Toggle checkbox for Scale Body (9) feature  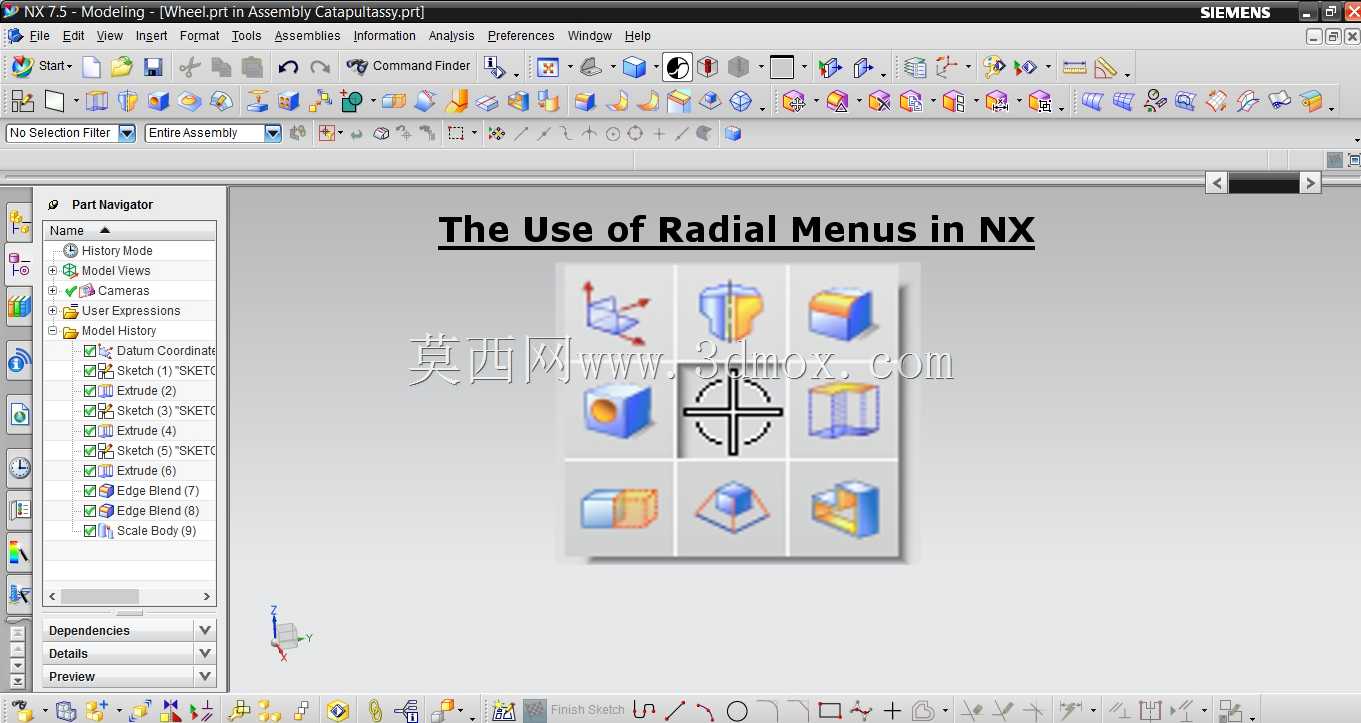coord(90,531)
